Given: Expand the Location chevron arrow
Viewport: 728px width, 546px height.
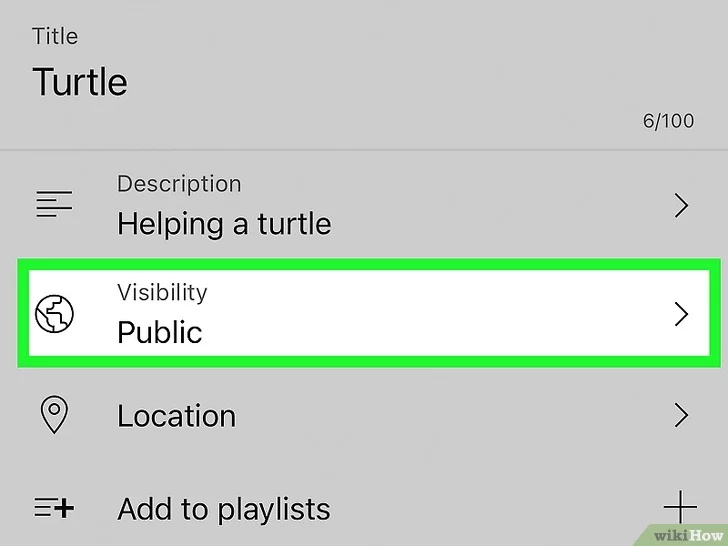Looking at the screenshot, I should [681, 415].
